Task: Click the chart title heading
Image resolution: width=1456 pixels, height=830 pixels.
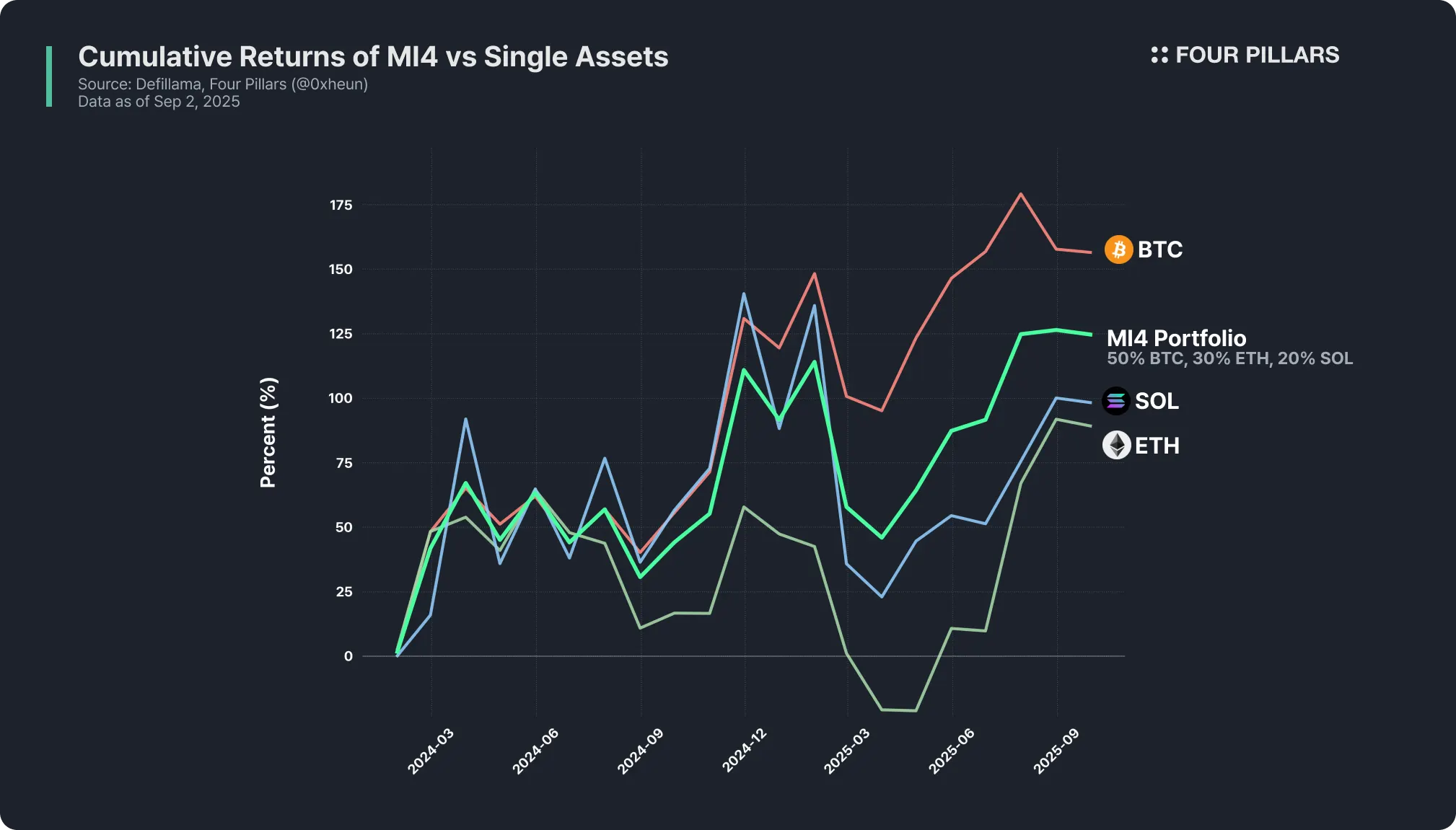Action: 373,57
